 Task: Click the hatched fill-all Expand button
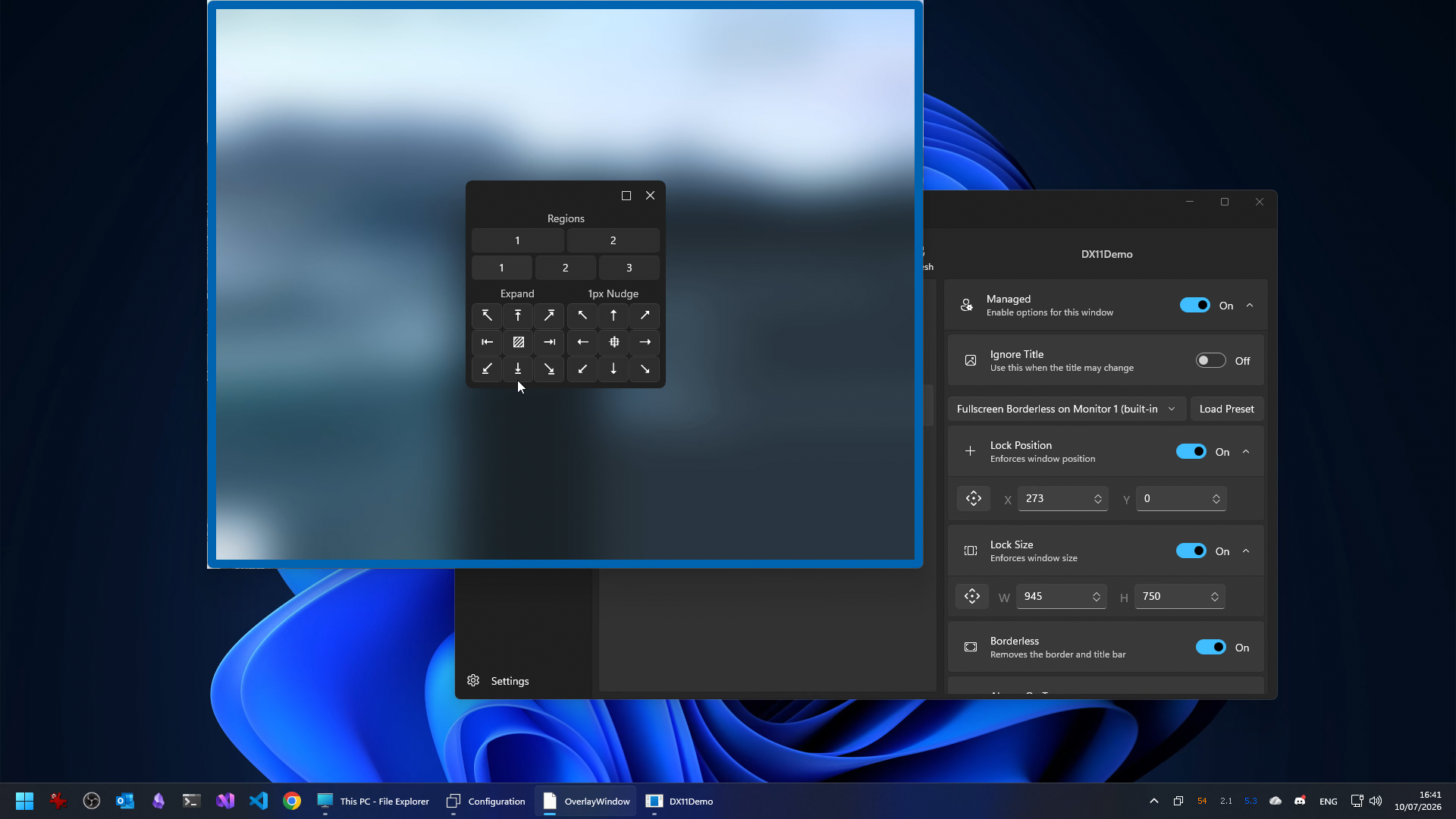click(518, 342)
